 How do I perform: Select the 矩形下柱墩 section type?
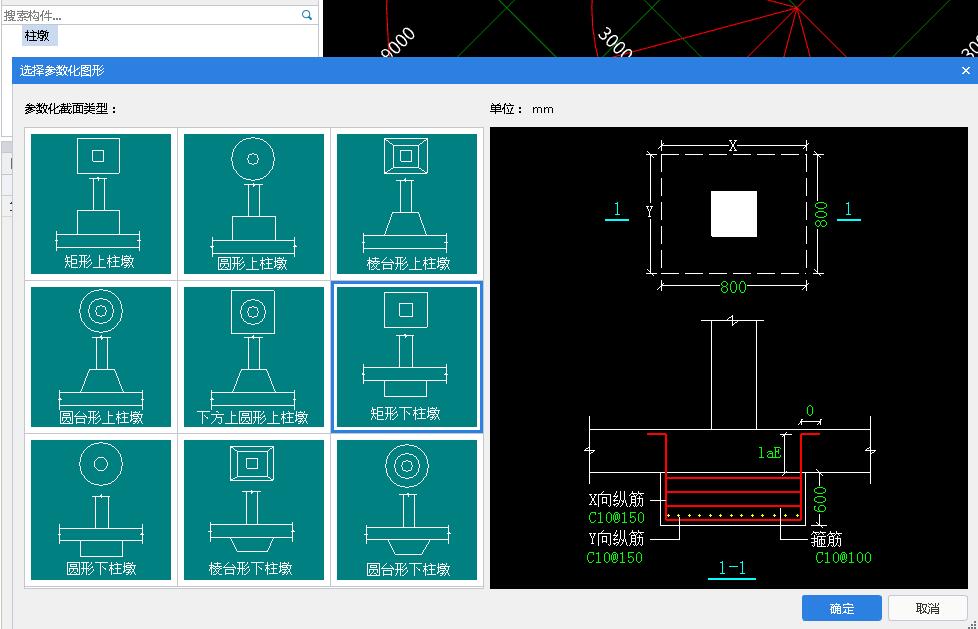tap(407, 357)
